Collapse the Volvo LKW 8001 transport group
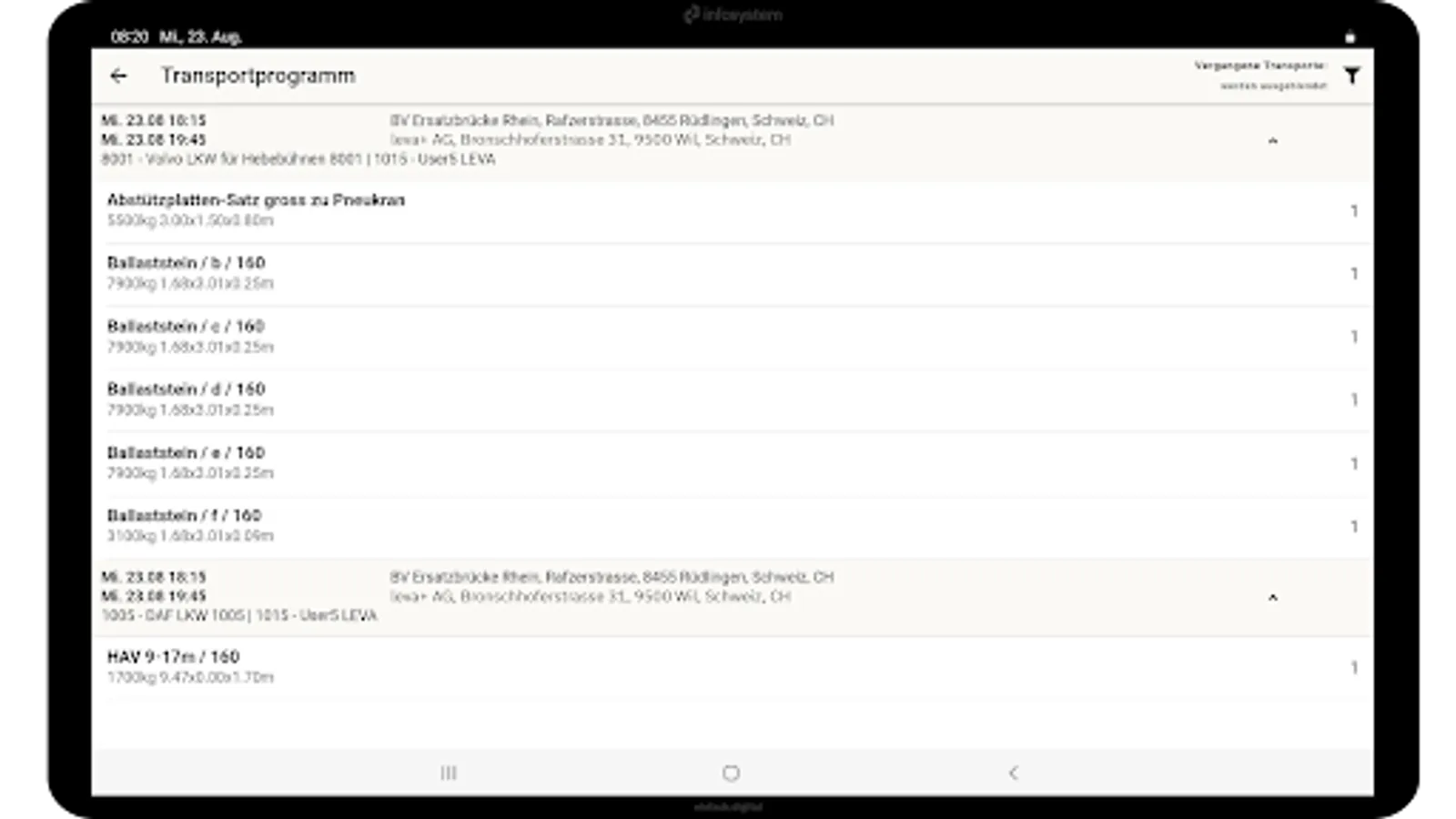This screenshot has height=819, width=1456. [1272, 141]
